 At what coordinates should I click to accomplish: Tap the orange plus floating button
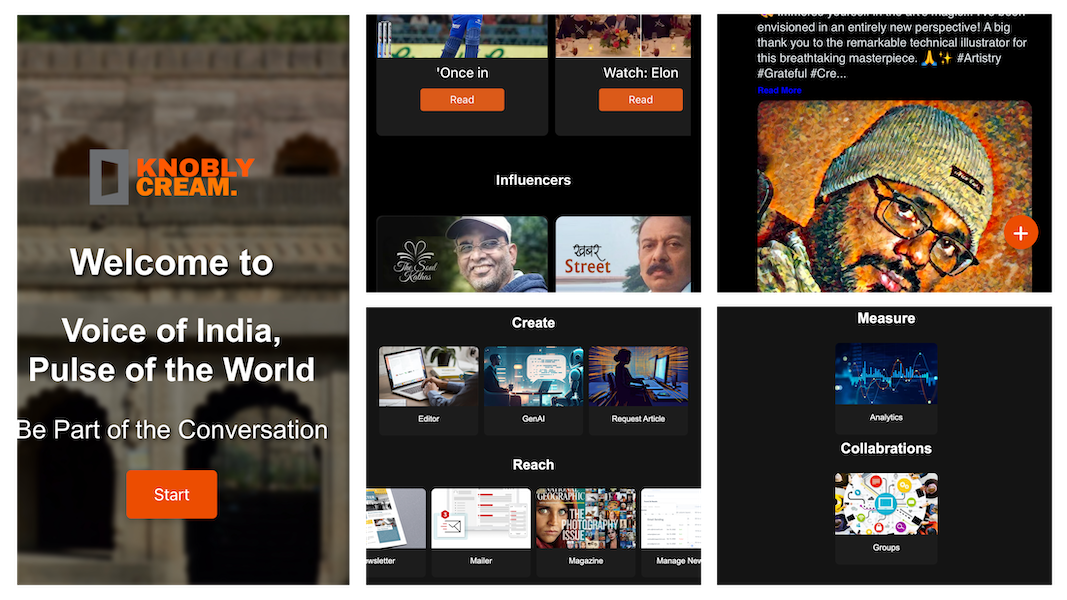point(1020,233)
